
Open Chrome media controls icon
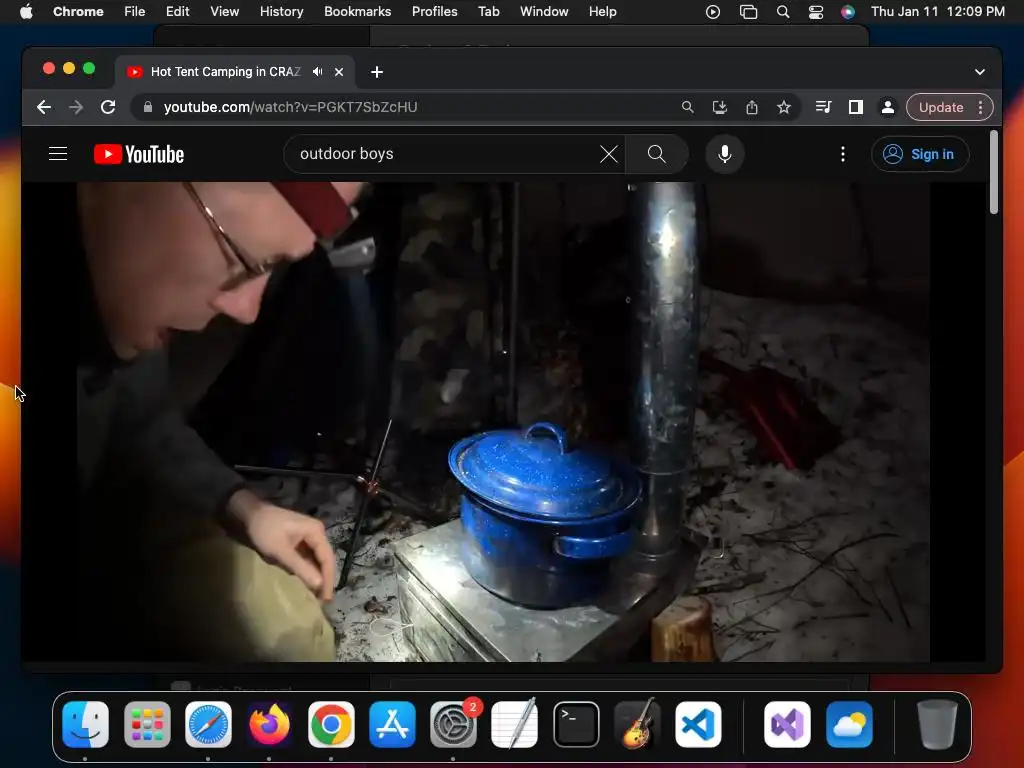(x=824, y=107)
